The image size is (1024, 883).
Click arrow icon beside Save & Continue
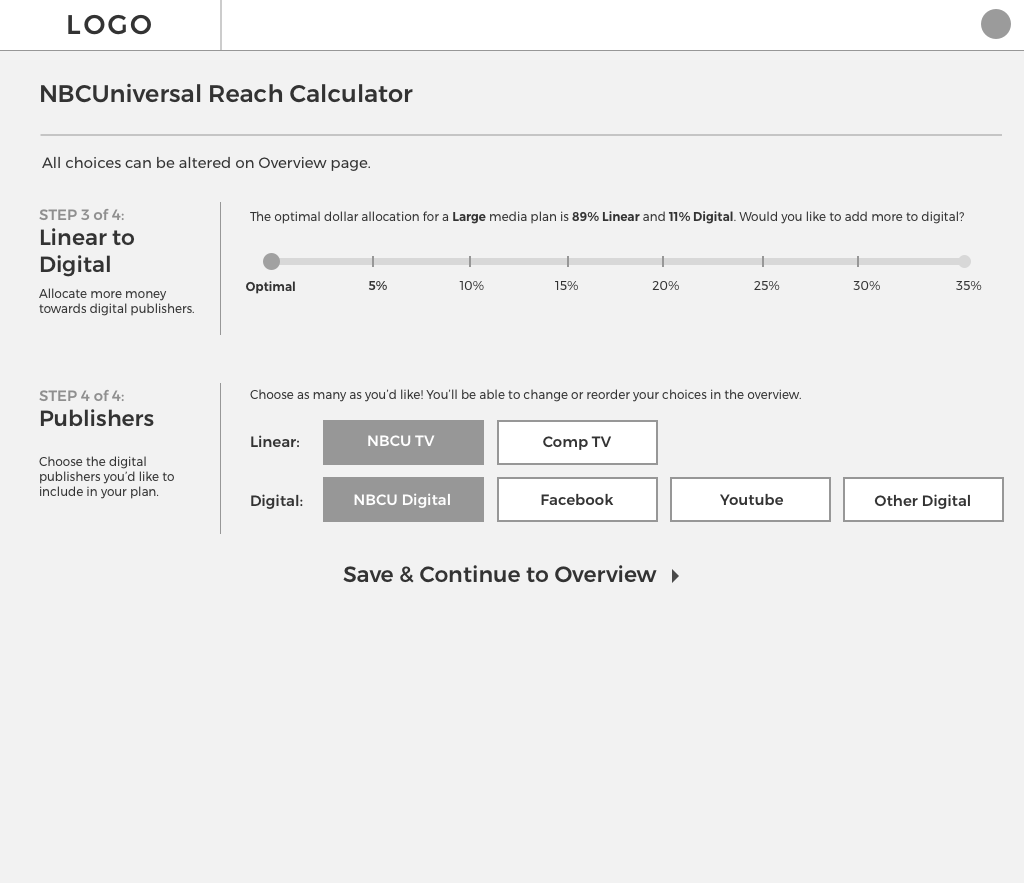click(x=675, y=575)
